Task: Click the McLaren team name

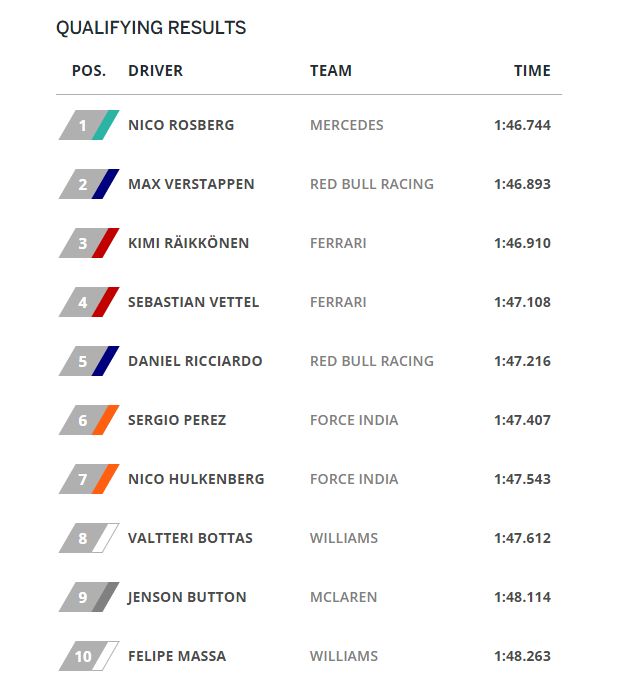Action: (x=344, y=598)
